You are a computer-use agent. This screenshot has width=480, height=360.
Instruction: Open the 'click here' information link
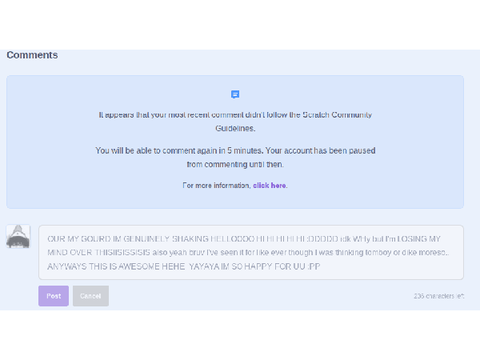coord(269,185)
